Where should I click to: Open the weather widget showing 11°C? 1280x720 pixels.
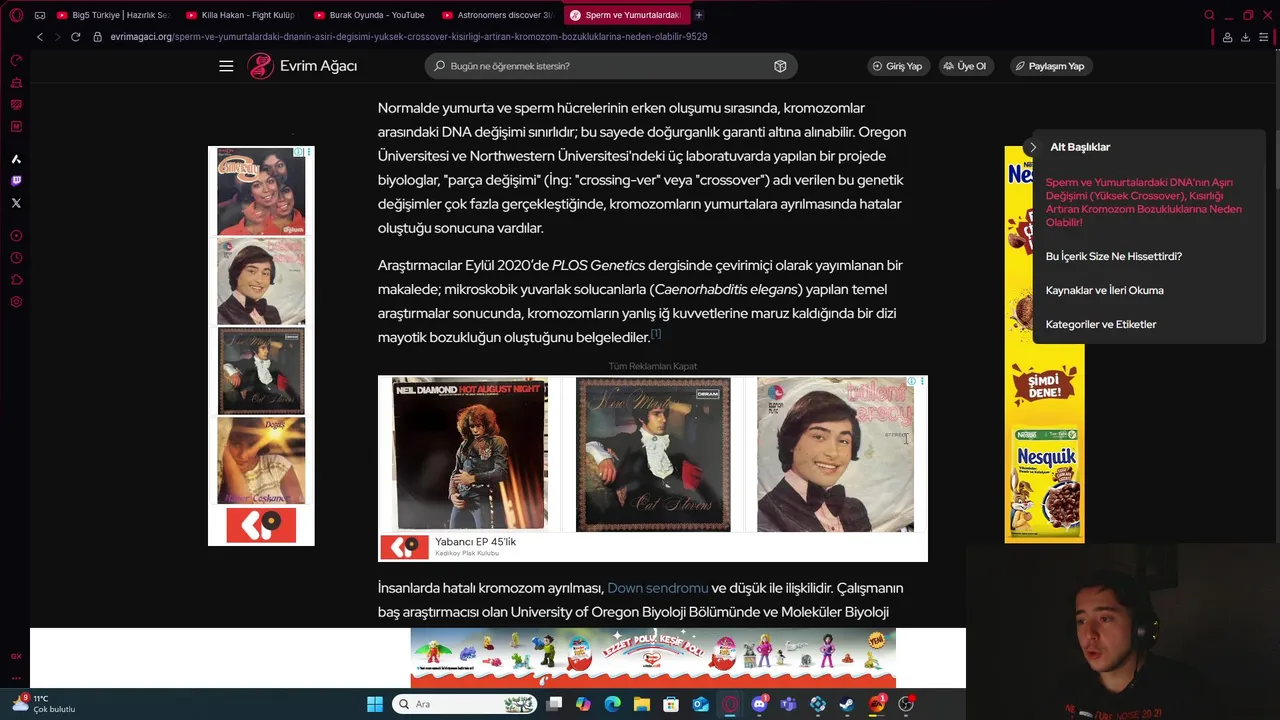42,704
